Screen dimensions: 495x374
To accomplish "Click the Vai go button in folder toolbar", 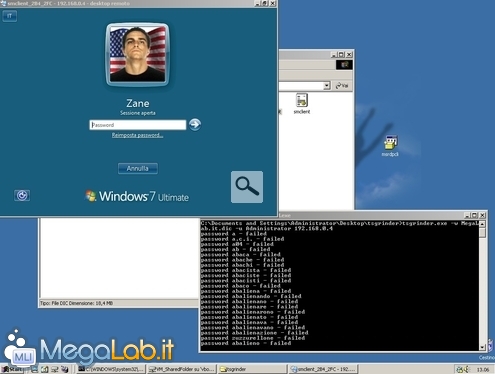I will pos(342,86).
